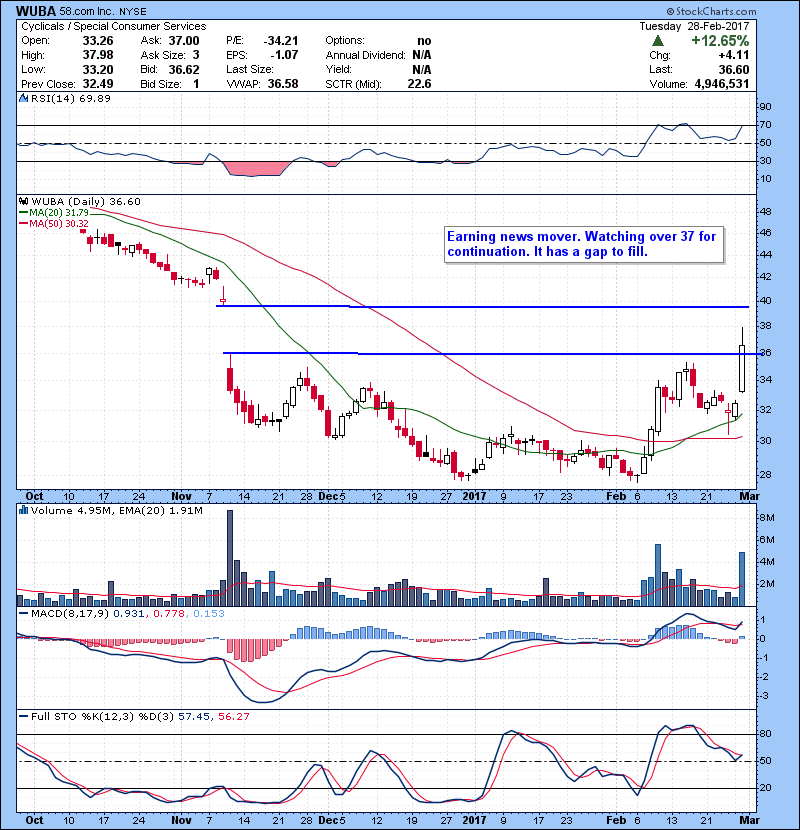800x830 pixels.
Task: Click the WUBA (Daily) candlestick icon
Action: (x=23, y=201)
